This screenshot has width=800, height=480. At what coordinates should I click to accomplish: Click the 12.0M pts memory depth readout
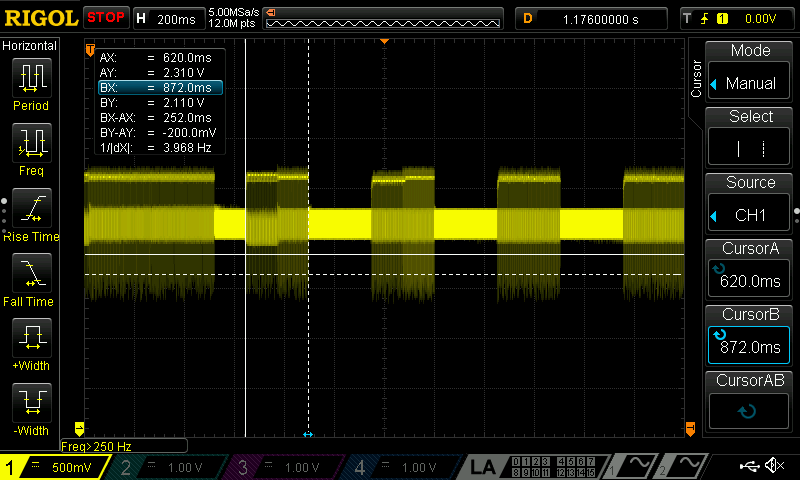(x=232, y=23)
